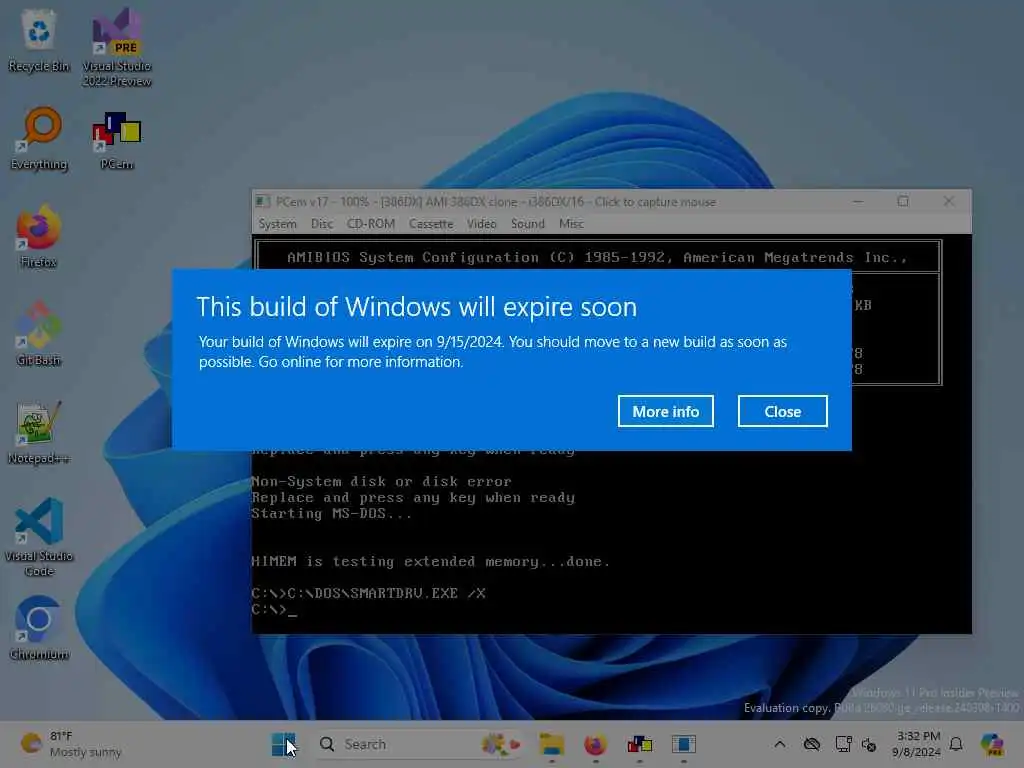Open the Video menu in PCem
This screenshot has height=768, width=1024.
click(481, 224)
